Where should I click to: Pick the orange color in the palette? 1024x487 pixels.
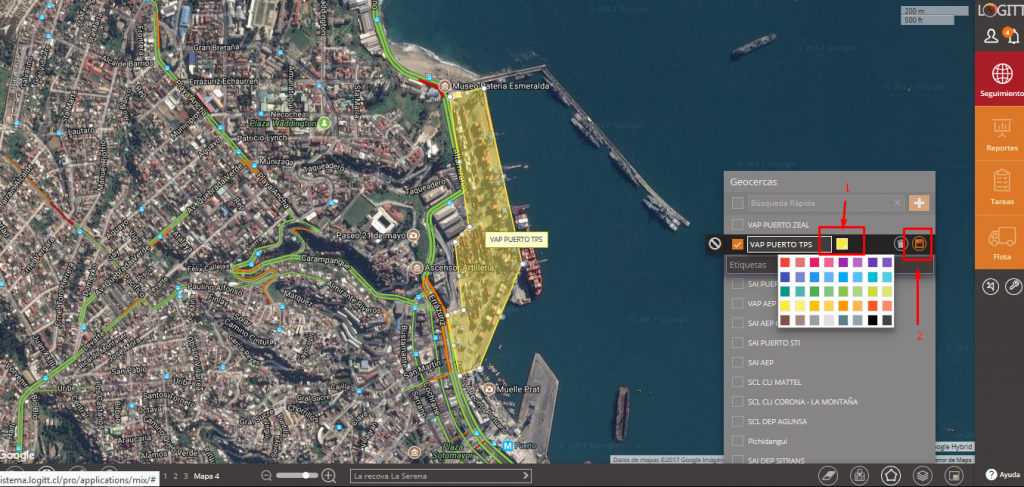click(x=843, y=306)
